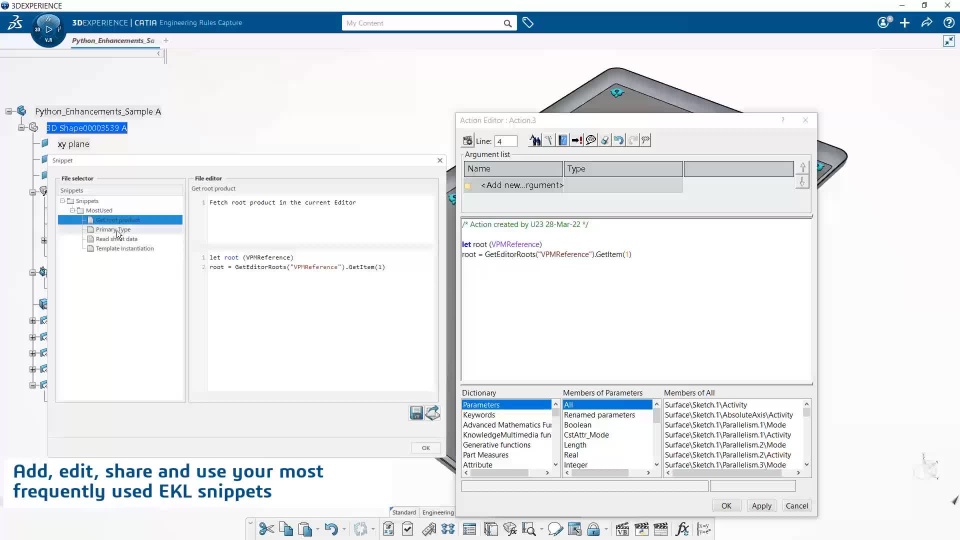Image resolution: width=960 pixels, height=540 pixels.
Task: Click the fx formula icon in bottom toolbar
Action: pos(682,529)
